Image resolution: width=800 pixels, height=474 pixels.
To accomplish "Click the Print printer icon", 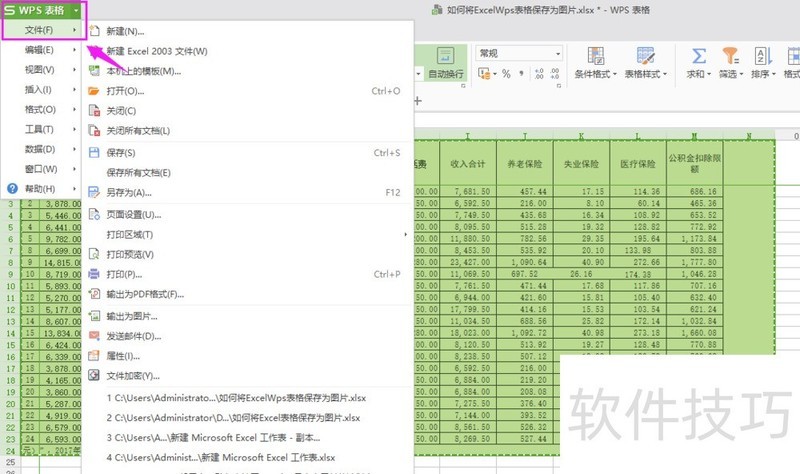I will pyautogui.click(x=94, y=274).
